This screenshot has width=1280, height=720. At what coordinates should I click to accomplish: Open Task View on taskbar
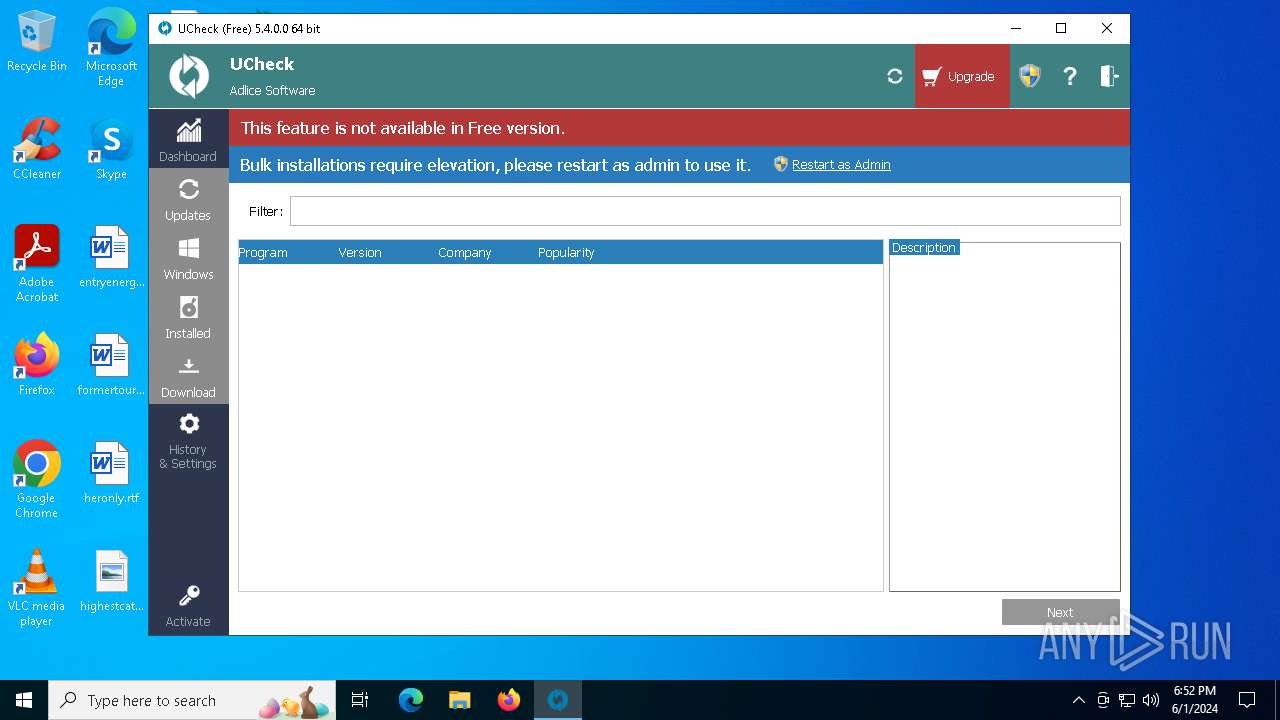[360, 700]
